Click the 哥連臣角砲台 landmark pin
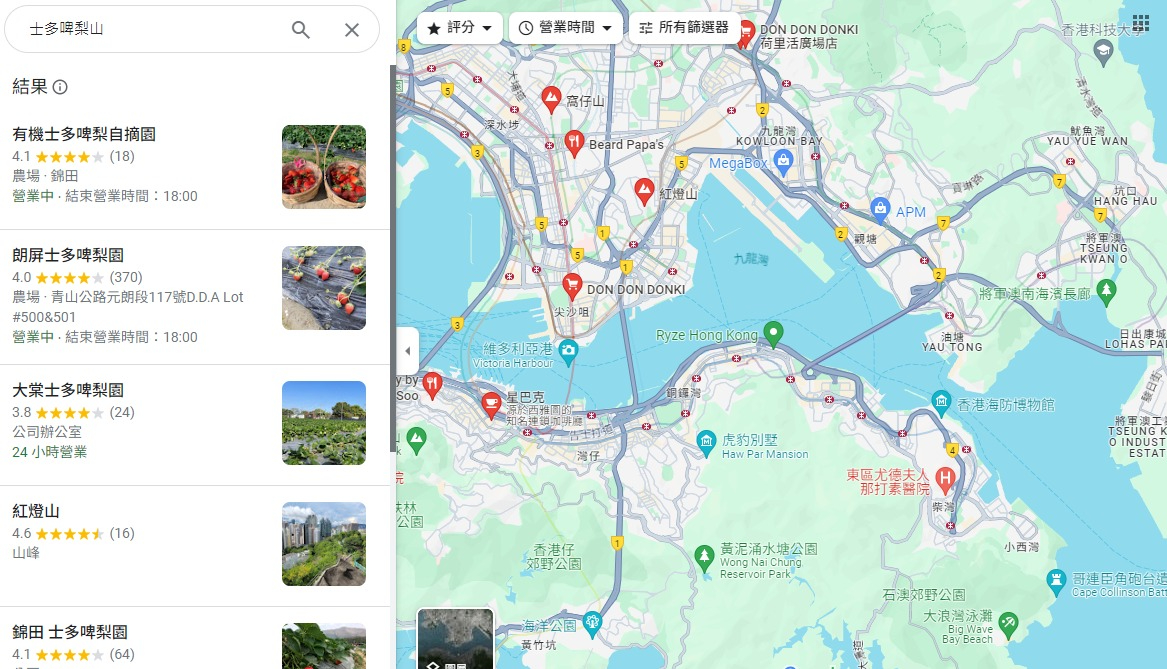The image size is (1167, 669). coord(1056,582)
